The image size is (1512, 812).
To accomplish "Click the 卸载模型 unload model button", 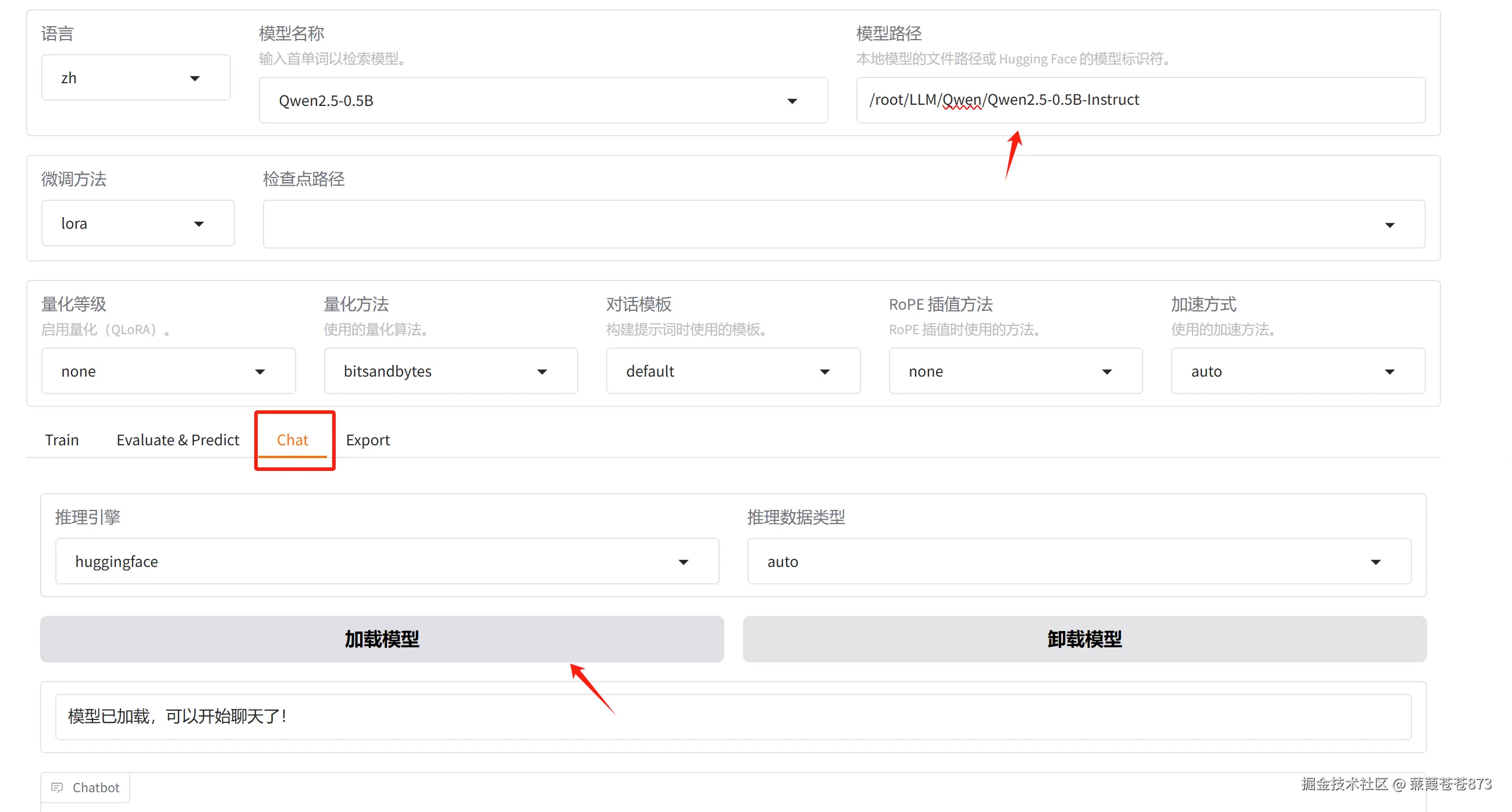I will pos(1084,639).
